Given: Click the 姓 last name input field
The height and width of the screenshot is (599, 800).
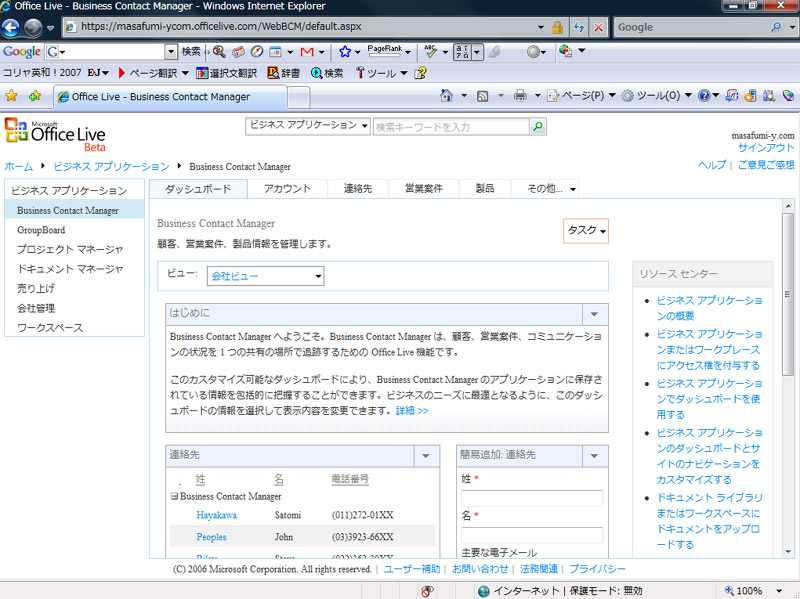Looking at the screenshot, I should [x=532, y=498].
